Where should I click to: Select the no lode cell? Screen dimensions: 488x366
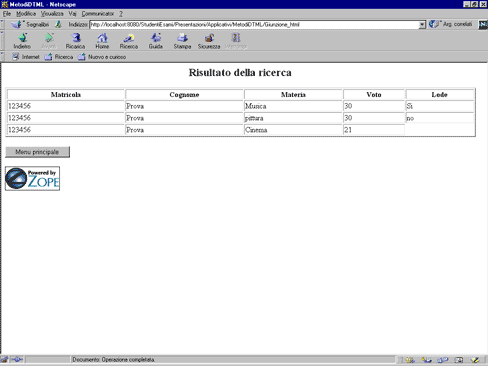click(440, 118)
